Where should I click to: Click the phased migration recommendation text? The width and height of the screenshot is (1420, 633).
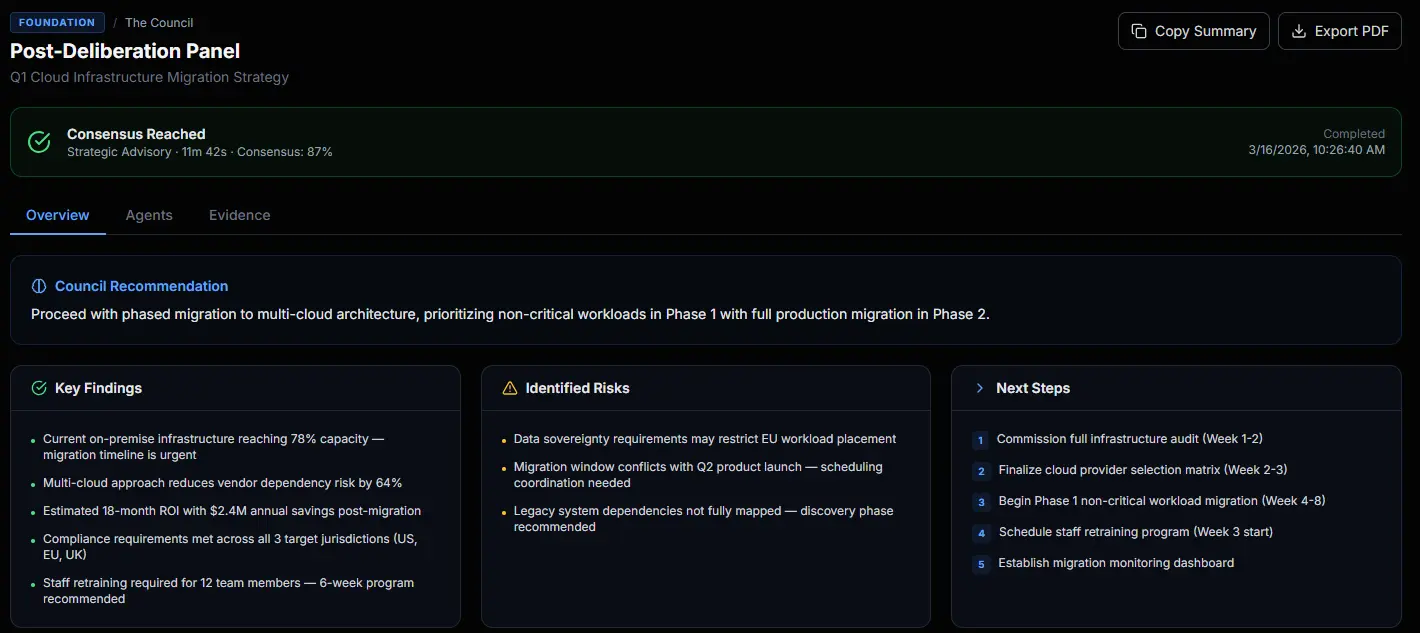coord(510,314)
